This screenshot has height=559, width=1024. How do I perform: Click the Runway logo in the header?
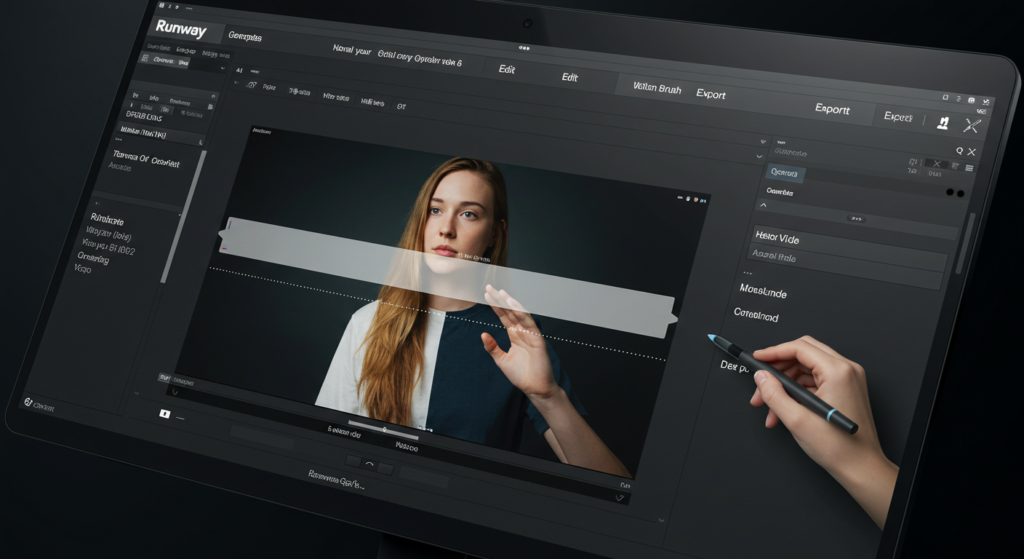(x=180, y=30)
